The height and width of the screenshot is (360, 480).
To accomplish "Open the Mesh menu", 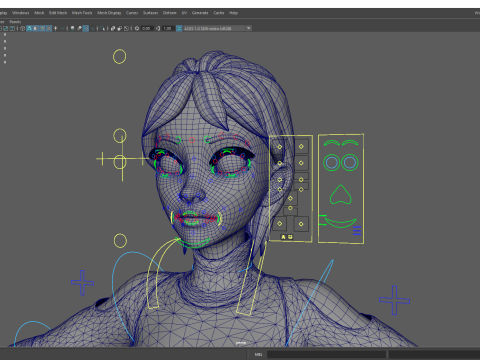I will coord(39,13).
